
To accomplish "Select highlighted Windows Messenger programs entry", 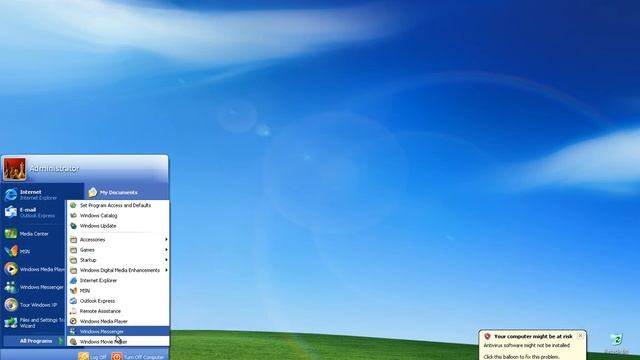I will (x=118, y=331).
